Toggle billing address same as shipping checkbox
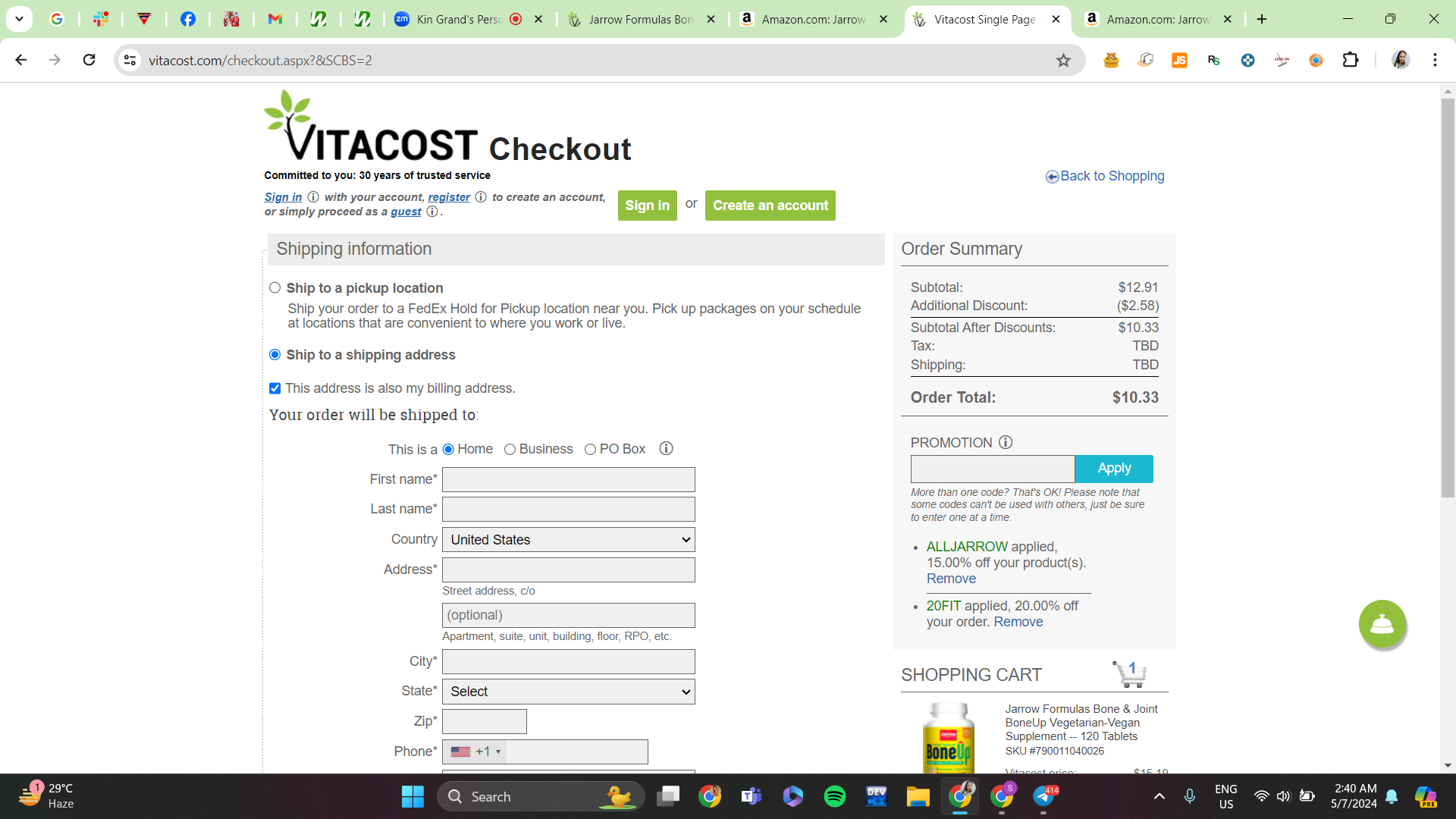The width and height of the screenshot is (1456, 819). coord(275,388)
